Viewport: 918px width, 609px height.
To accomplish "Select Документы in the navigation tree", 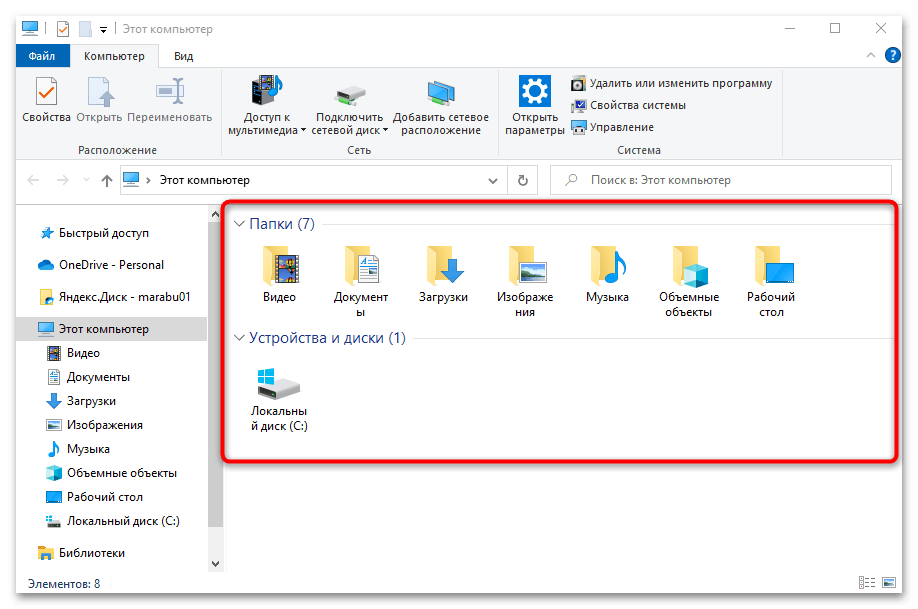I will (x=88, y=377).
